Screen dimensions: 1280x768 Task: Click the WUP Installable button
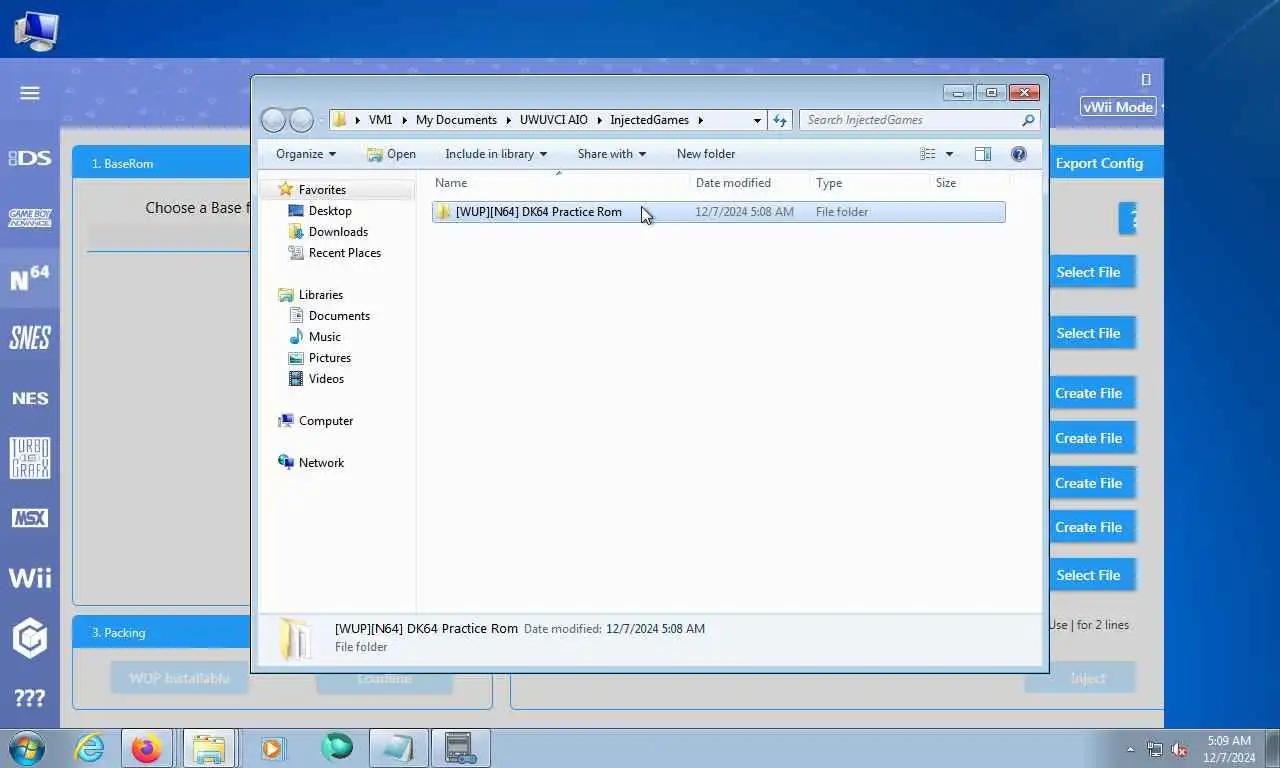180,678
